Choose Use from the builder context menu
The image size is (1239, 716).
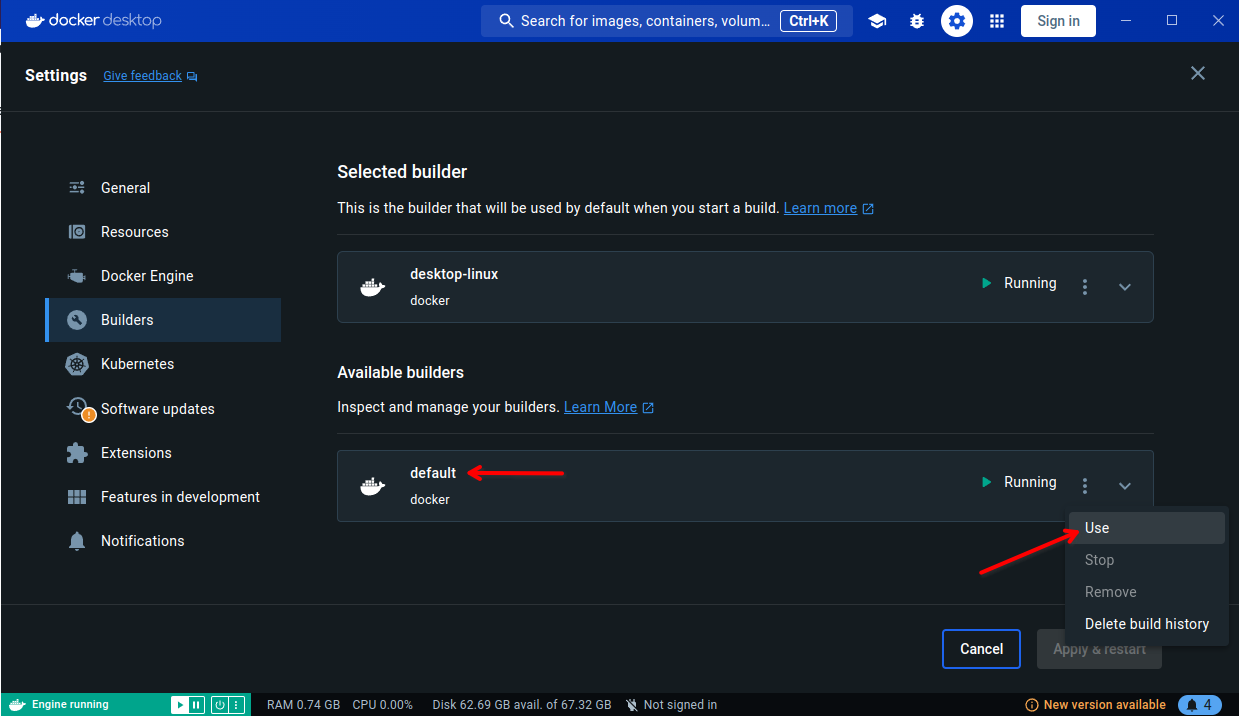(x=1147, y=528)
